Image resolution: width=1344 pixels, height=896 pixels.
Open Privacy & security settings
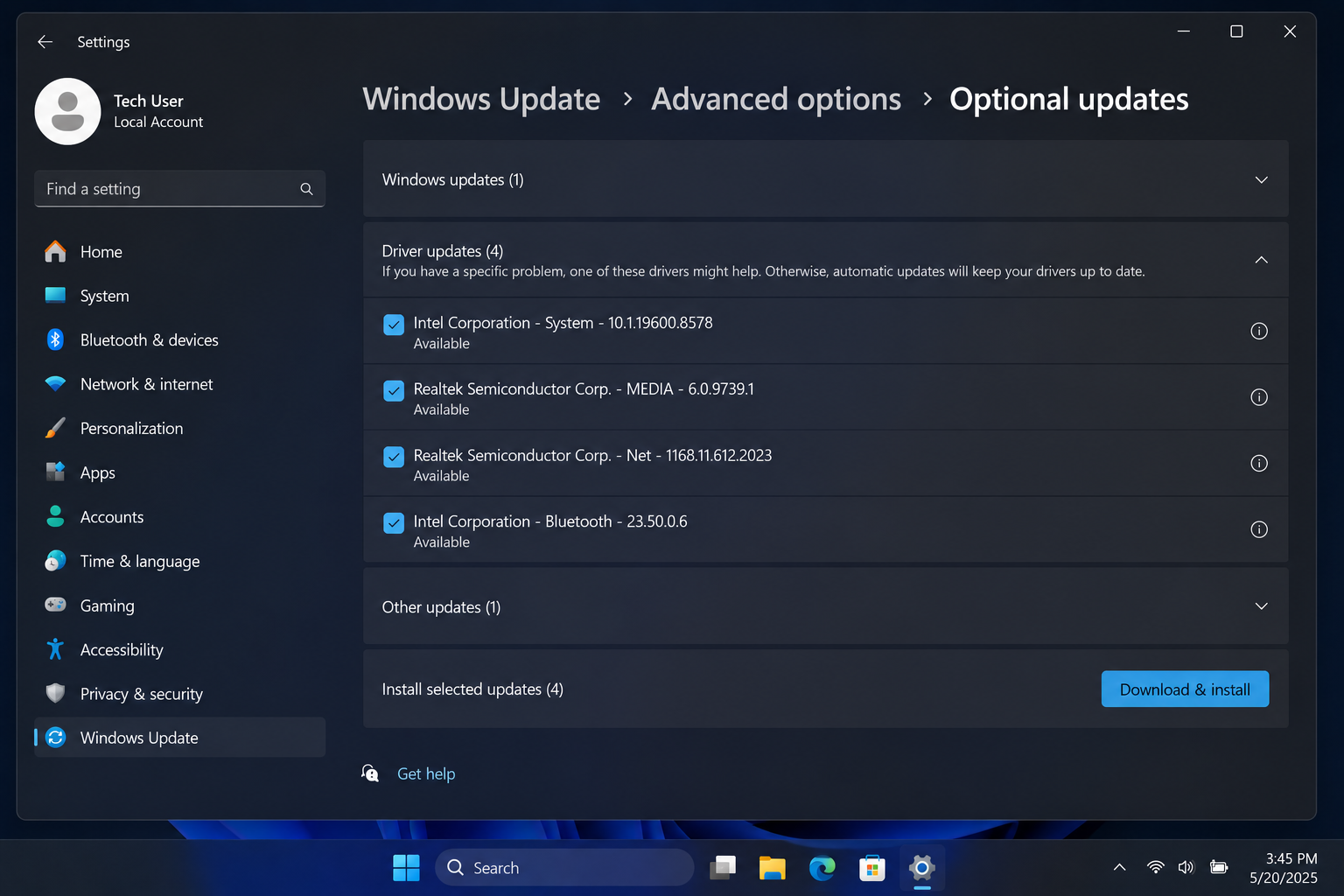(179, 693)
